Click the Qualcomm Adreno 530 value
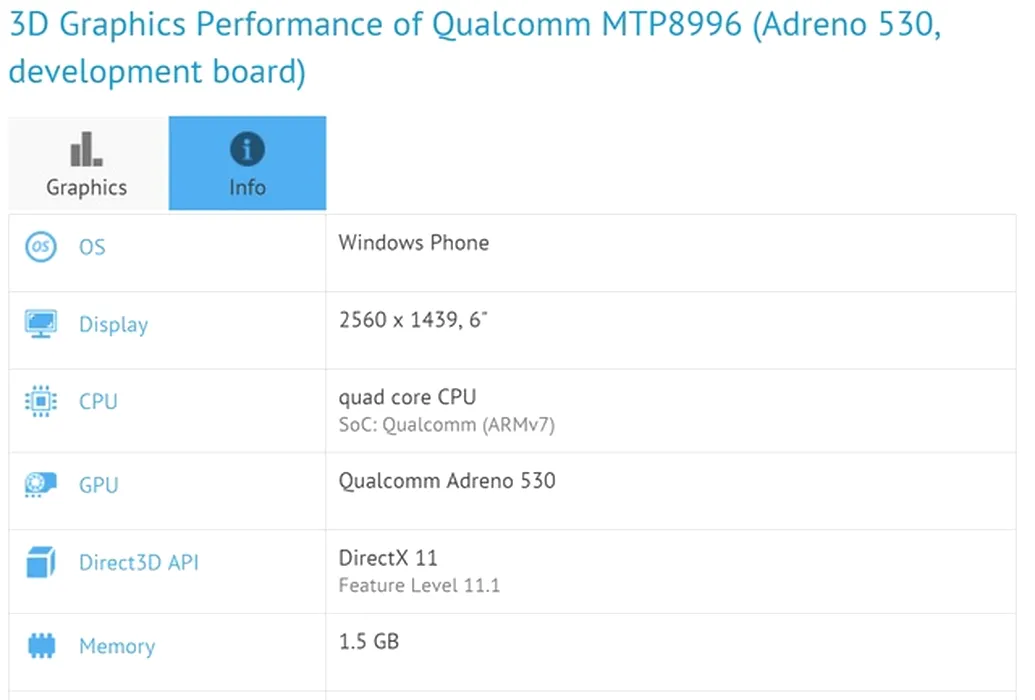The width and height of the screenshot is (1035, 700). tap(447, 481)
